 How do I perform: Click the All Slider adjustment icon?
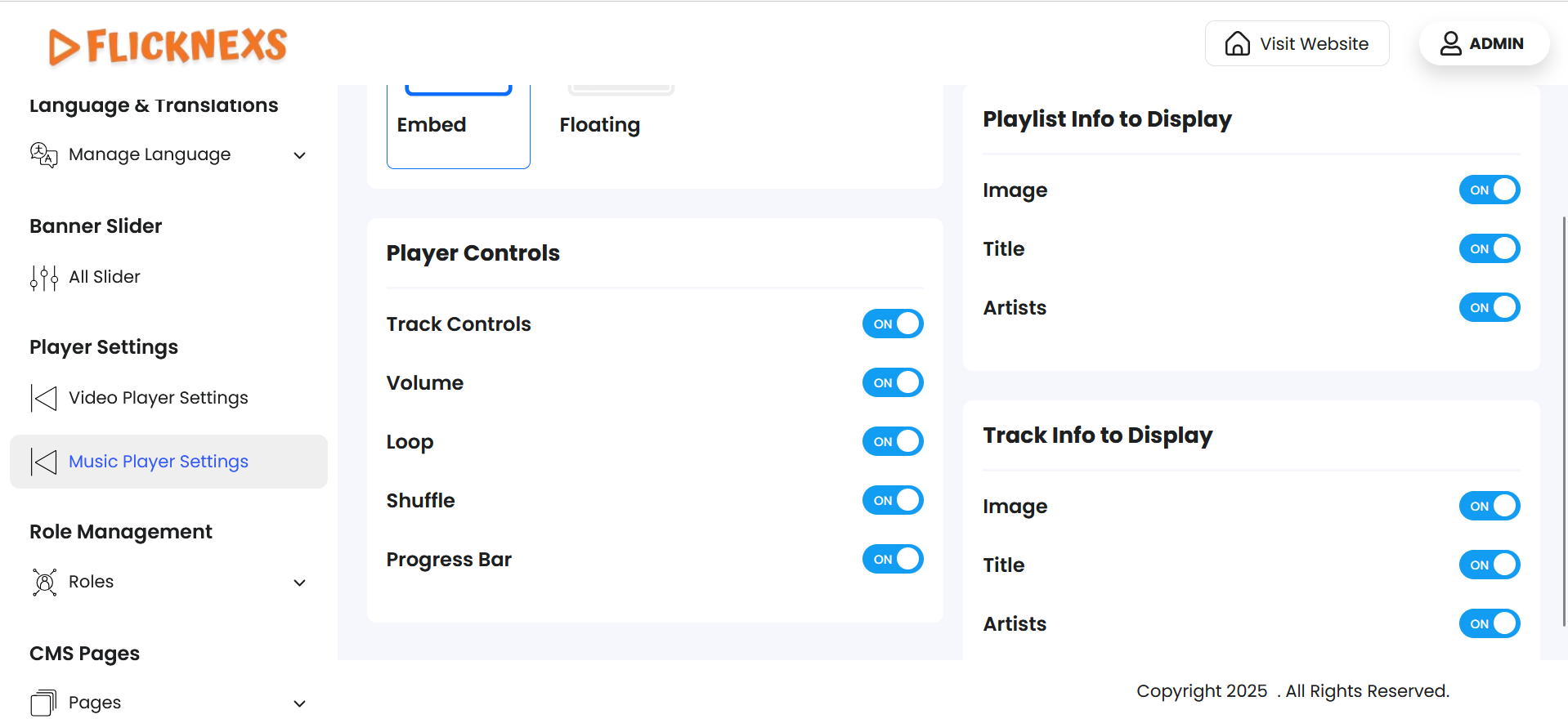[44, 278]
